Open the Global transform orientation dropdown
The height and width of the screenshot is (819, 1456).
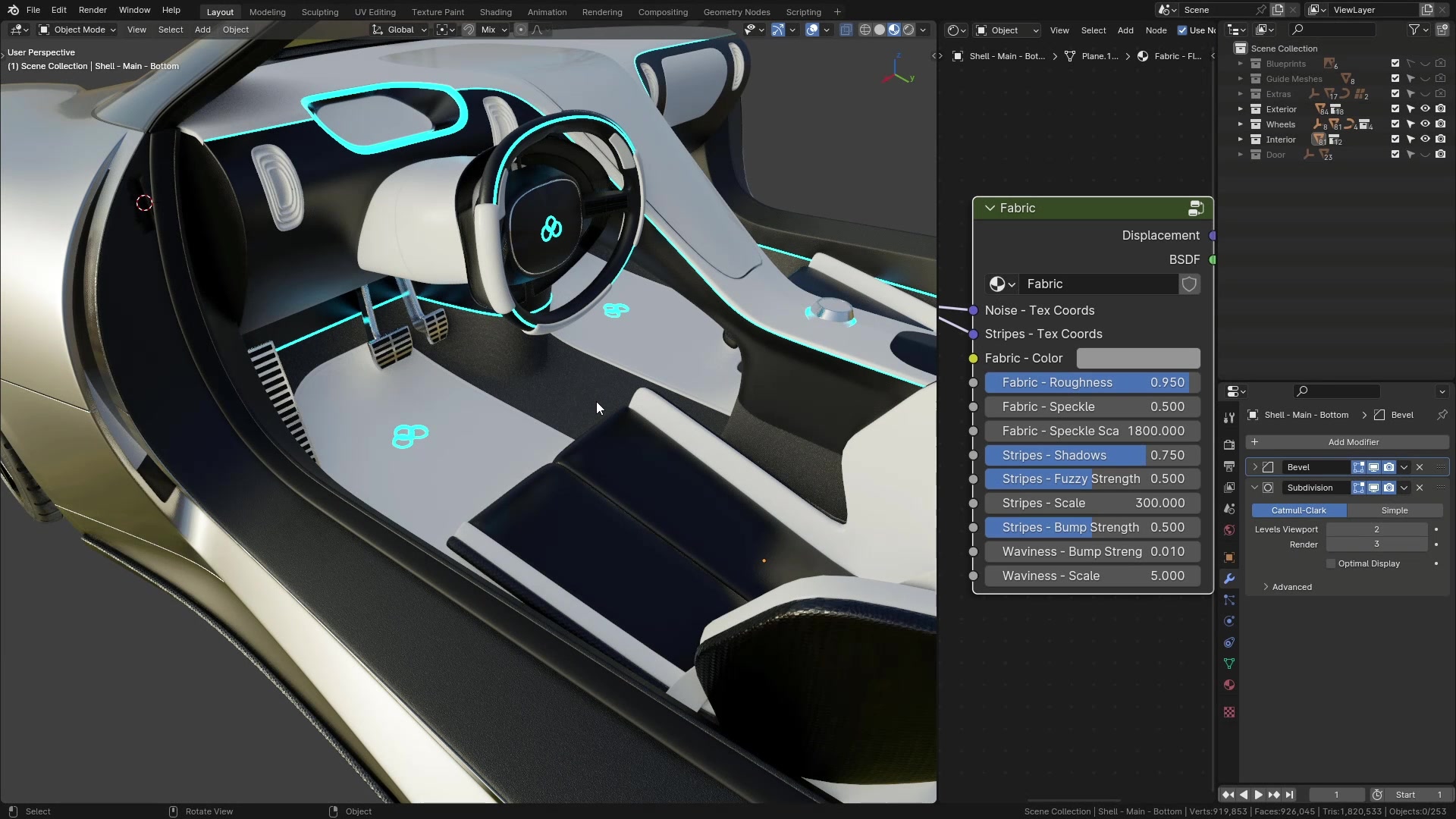pos(400,30)
